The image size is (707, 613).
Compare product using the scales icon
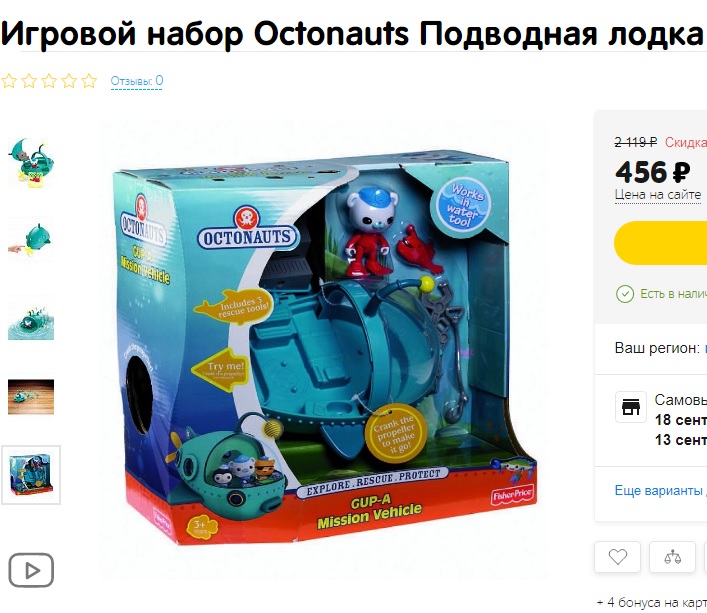[672, 557]
